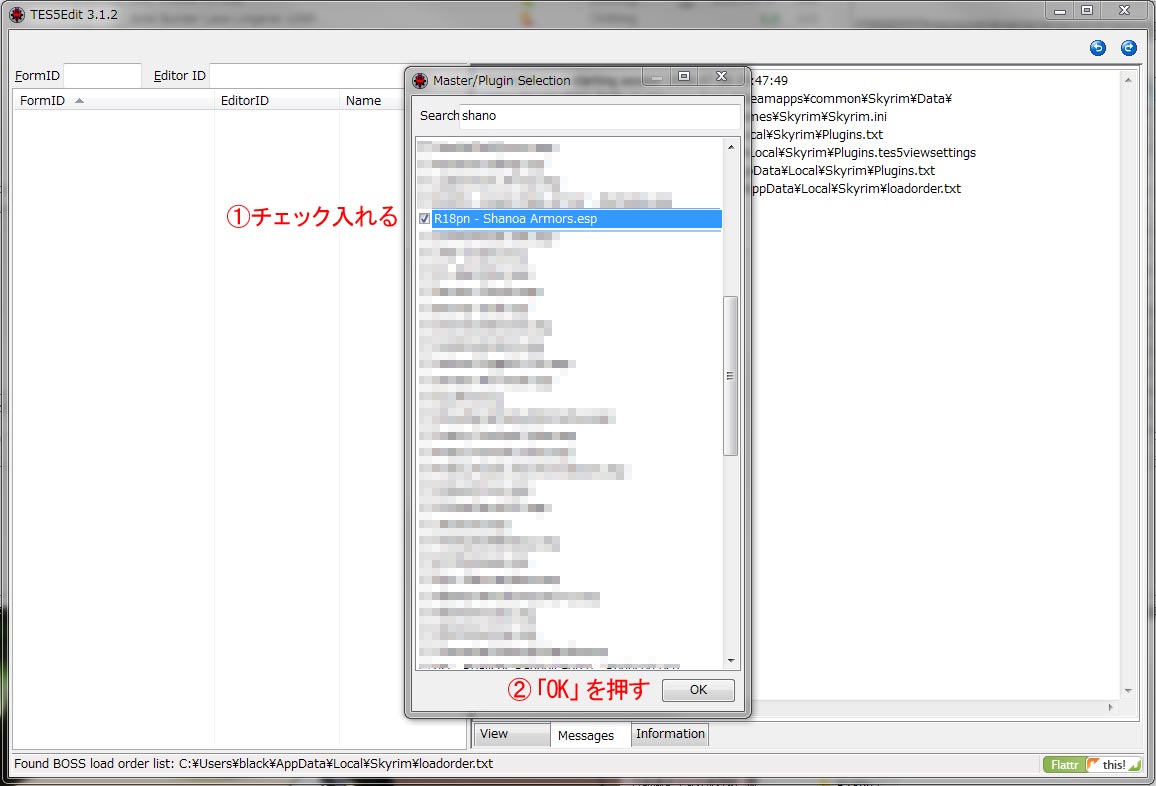Switch to the Messages tab
Image resolution: width=1156 pixels, height=786 pixels.
590,735
